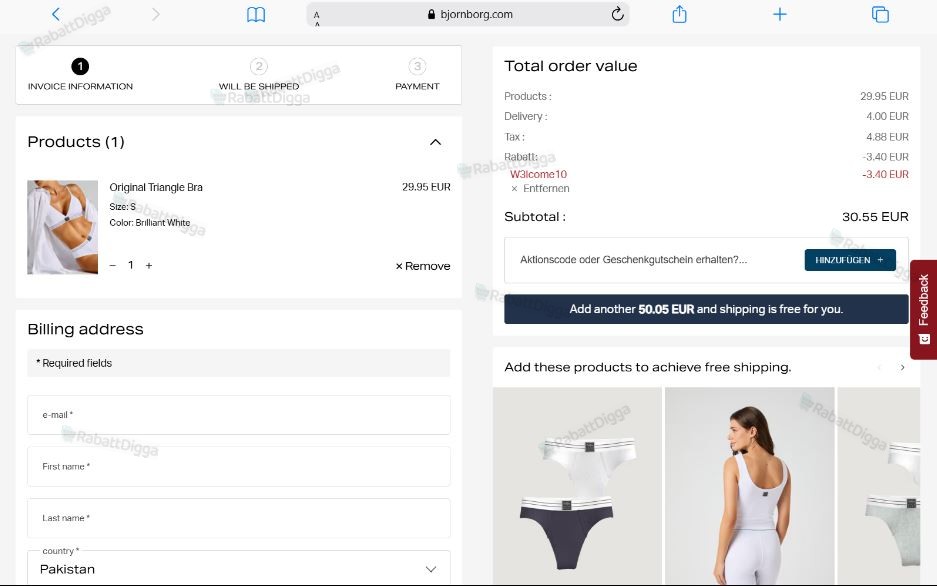Open the Safari bookmarks book icon
937x586 pixels.
256,14
